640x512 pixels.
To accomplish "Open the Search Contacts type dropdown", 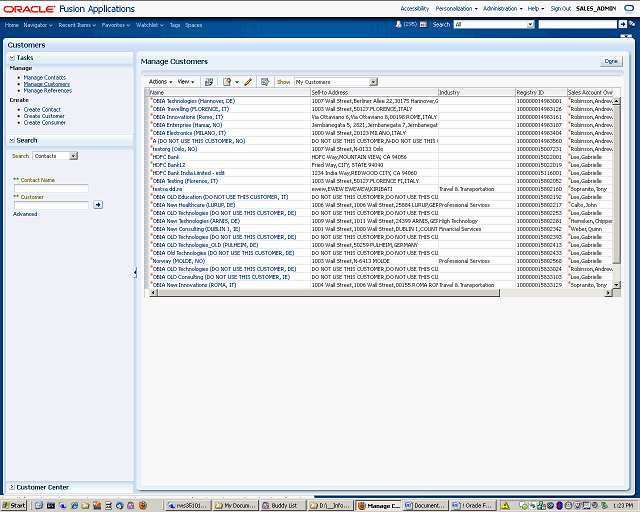I will [73, 156].
